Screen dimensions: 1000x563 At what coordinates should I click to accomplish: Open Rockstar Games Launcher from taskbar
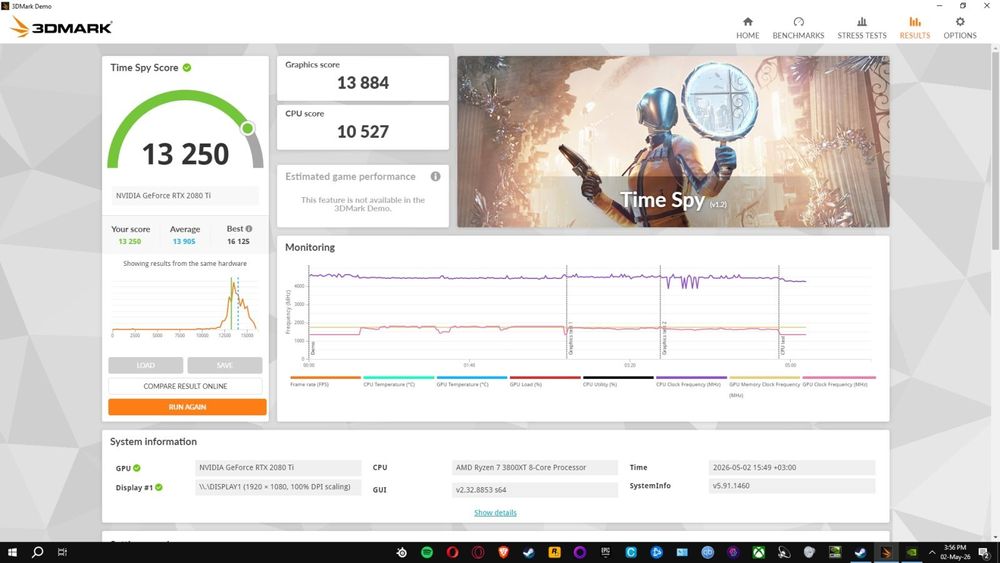click(x=554, y=552)
